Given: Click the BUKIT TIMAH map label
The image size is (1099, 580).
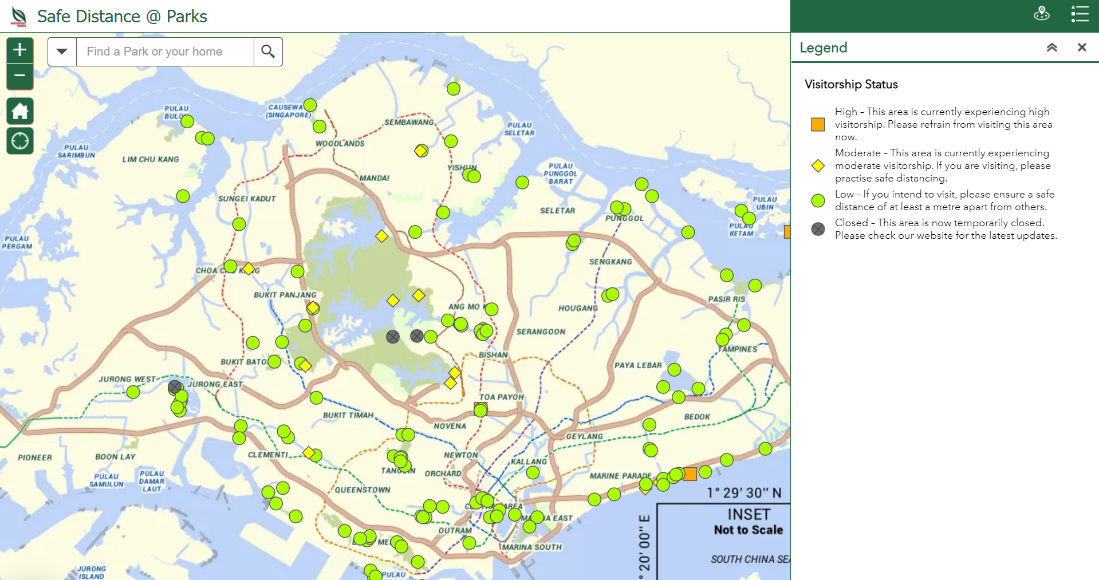Looking at the screenshot, I should (348, 415).
